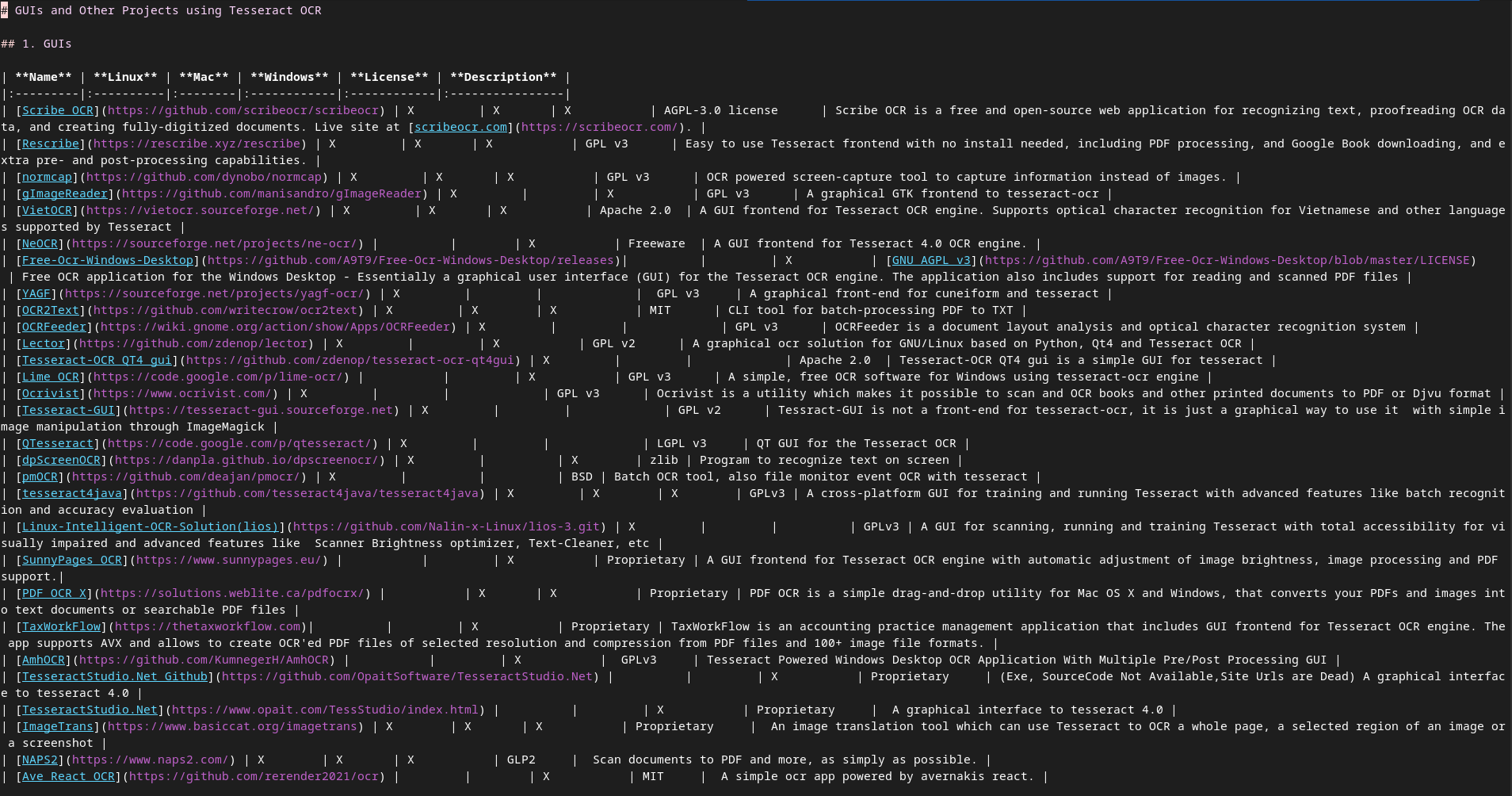This screenshot has width=1512, height=796.
Task: Click the https://www.sunnypages.eu/ URL
Action: coord(229,560)
